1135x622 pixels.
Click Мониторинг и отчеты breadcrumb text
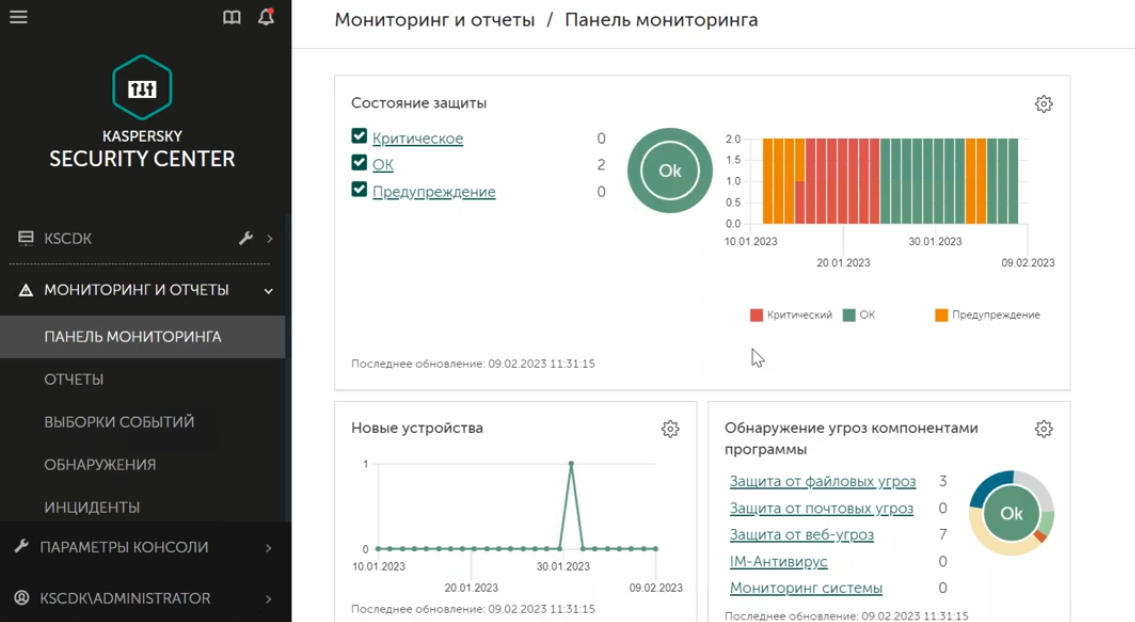click(434, 20)
